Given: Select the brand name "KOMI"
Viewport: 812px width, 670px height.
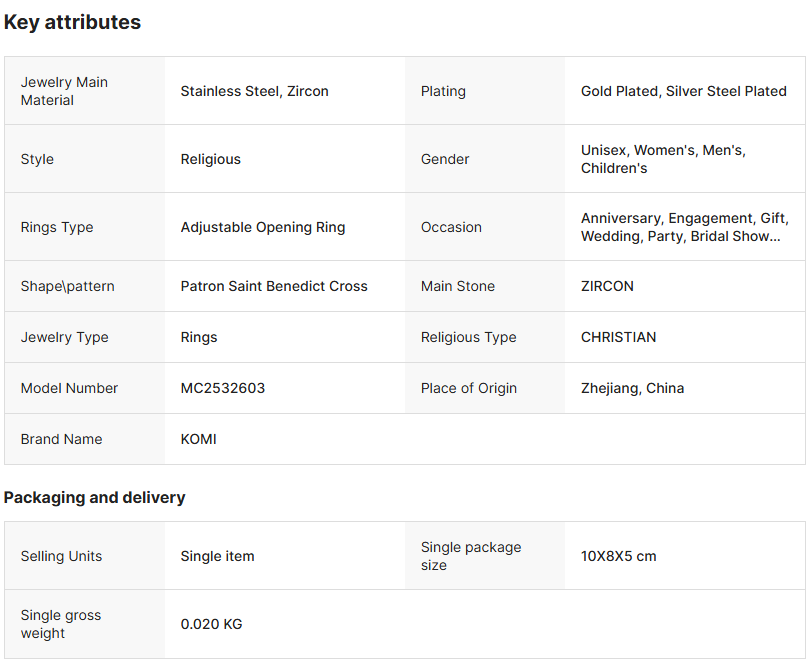Looking at the screenshot, I should 198,439.
